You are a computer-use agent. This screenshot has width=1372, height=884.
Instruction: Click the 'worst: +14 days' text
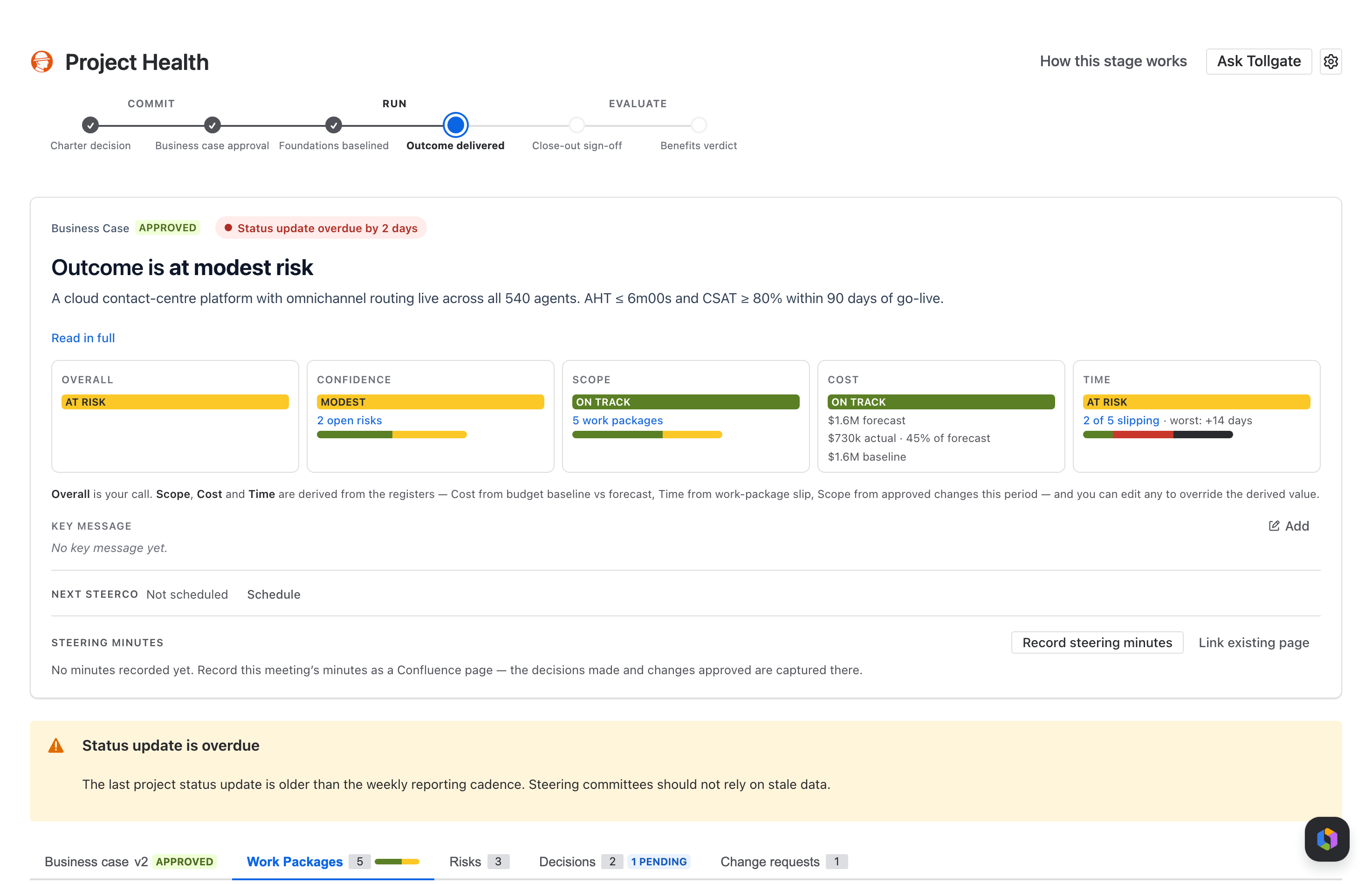(x=1211, y=421)
